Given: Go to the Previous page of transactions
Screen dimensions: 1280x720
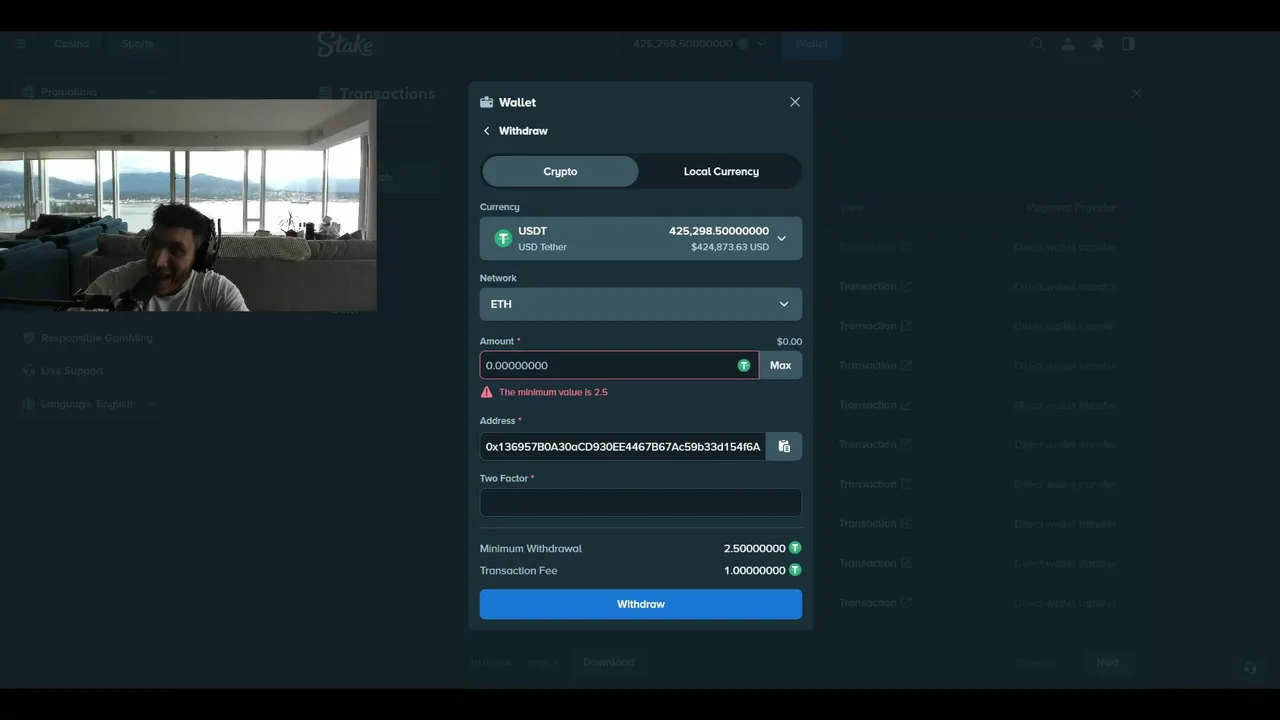Looking at the screenshot, I should pyautogui.click(x=1036, y=662).
